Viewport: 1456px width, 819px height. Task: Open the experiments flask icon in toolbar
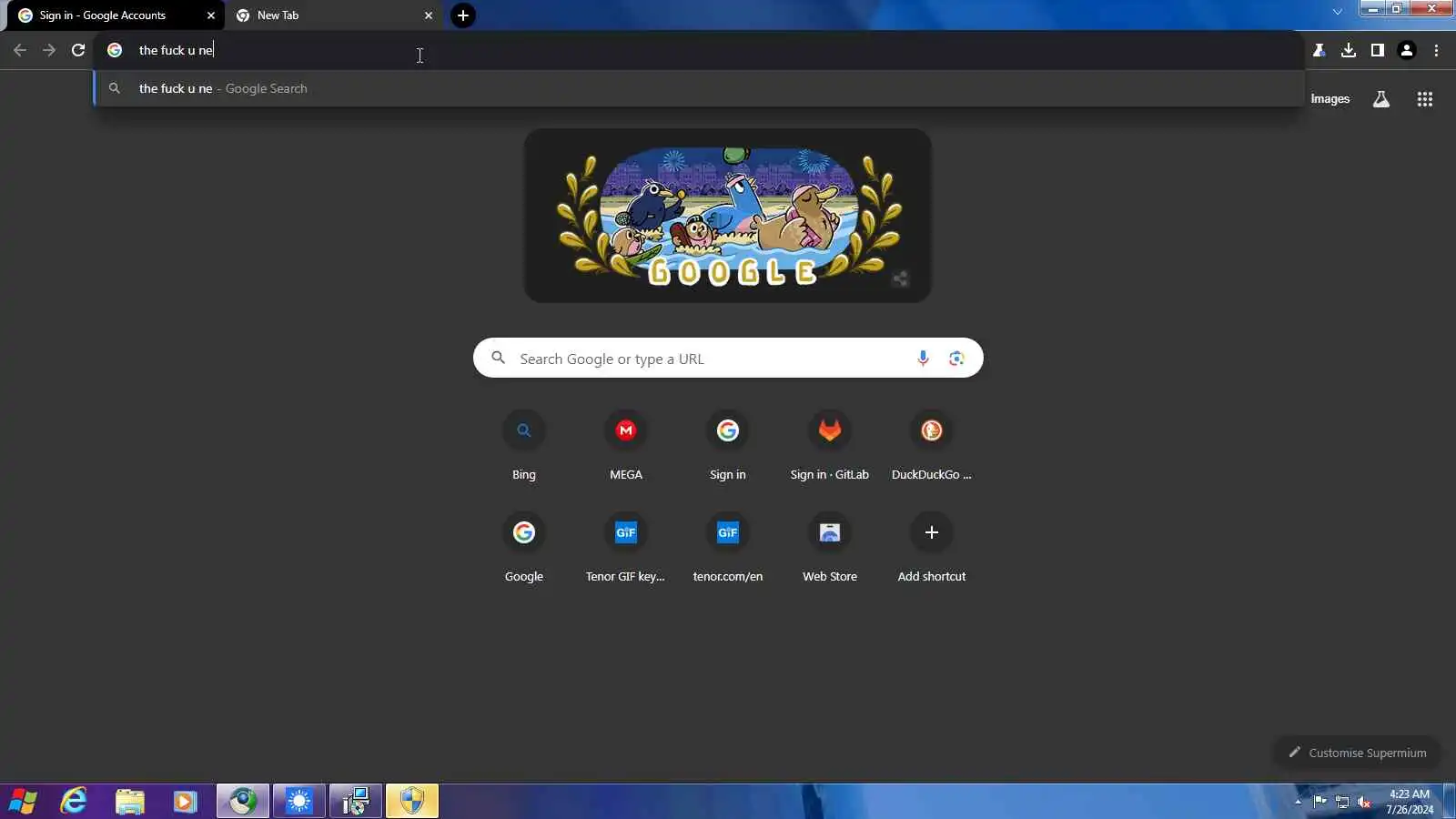pos(1319,50)
